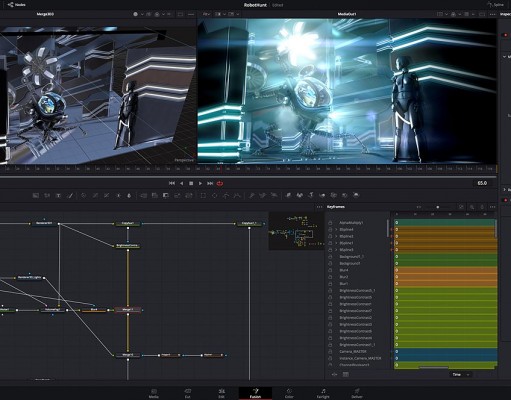Screen dimensions: 511x400
Task: Toggle lock on Blur1 keyframe row
Action: [330, 284]
